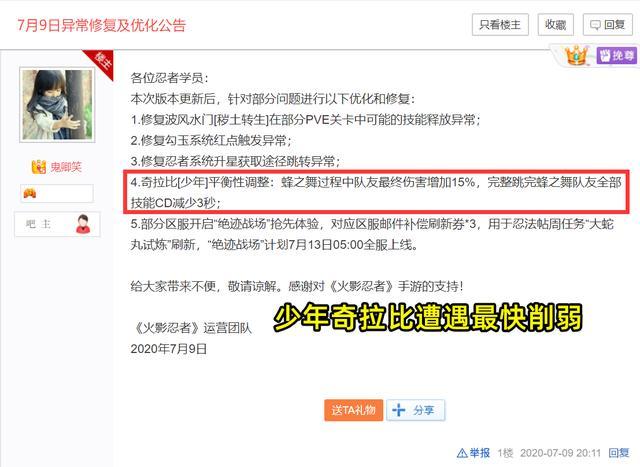This screenshot has width=640, height=467.
Task: Click the 收藏 button to bookmark the post
Action: coord(556,25)
